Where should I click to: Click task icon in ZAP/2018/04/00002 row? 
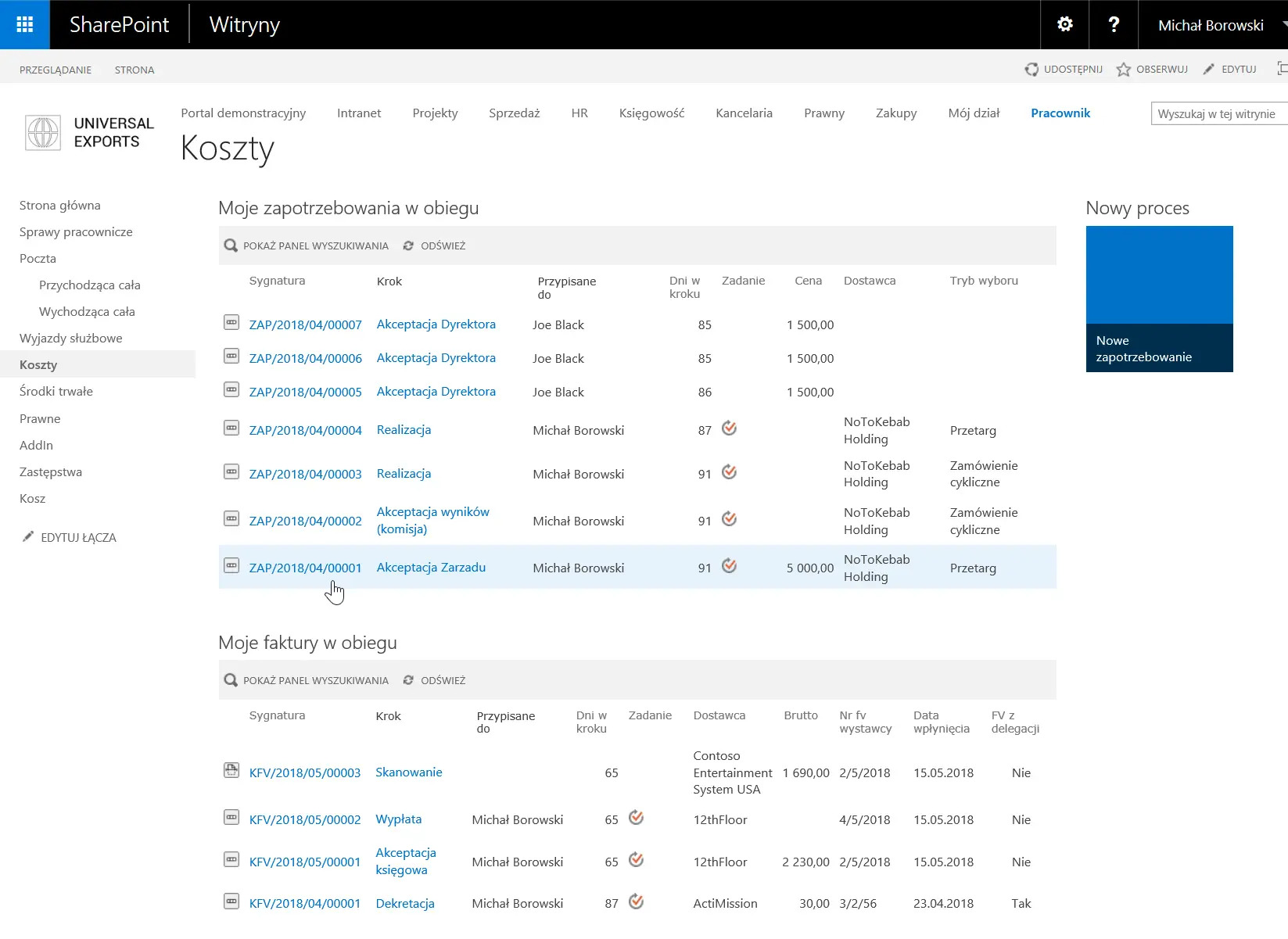pyautogui.click(x=729, y=518)
